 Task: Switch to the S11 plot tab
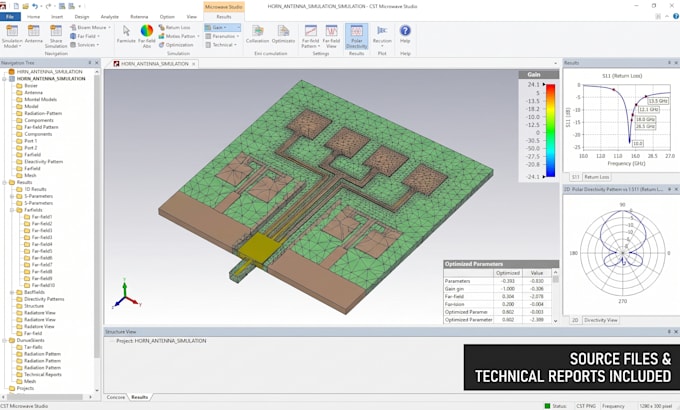(575, 177)
